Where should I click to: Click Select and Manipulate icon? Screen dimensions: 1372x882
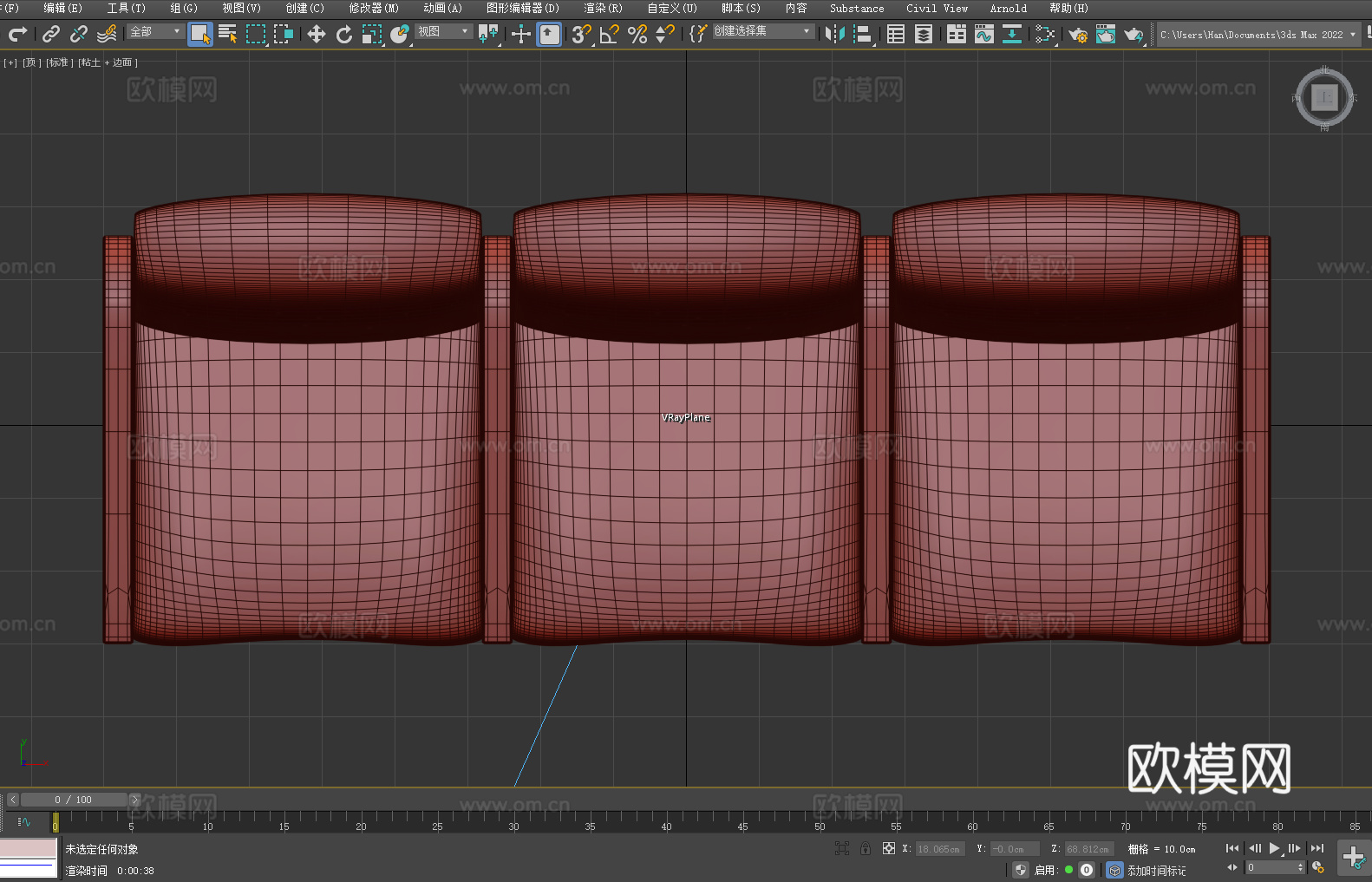point(521,34)
